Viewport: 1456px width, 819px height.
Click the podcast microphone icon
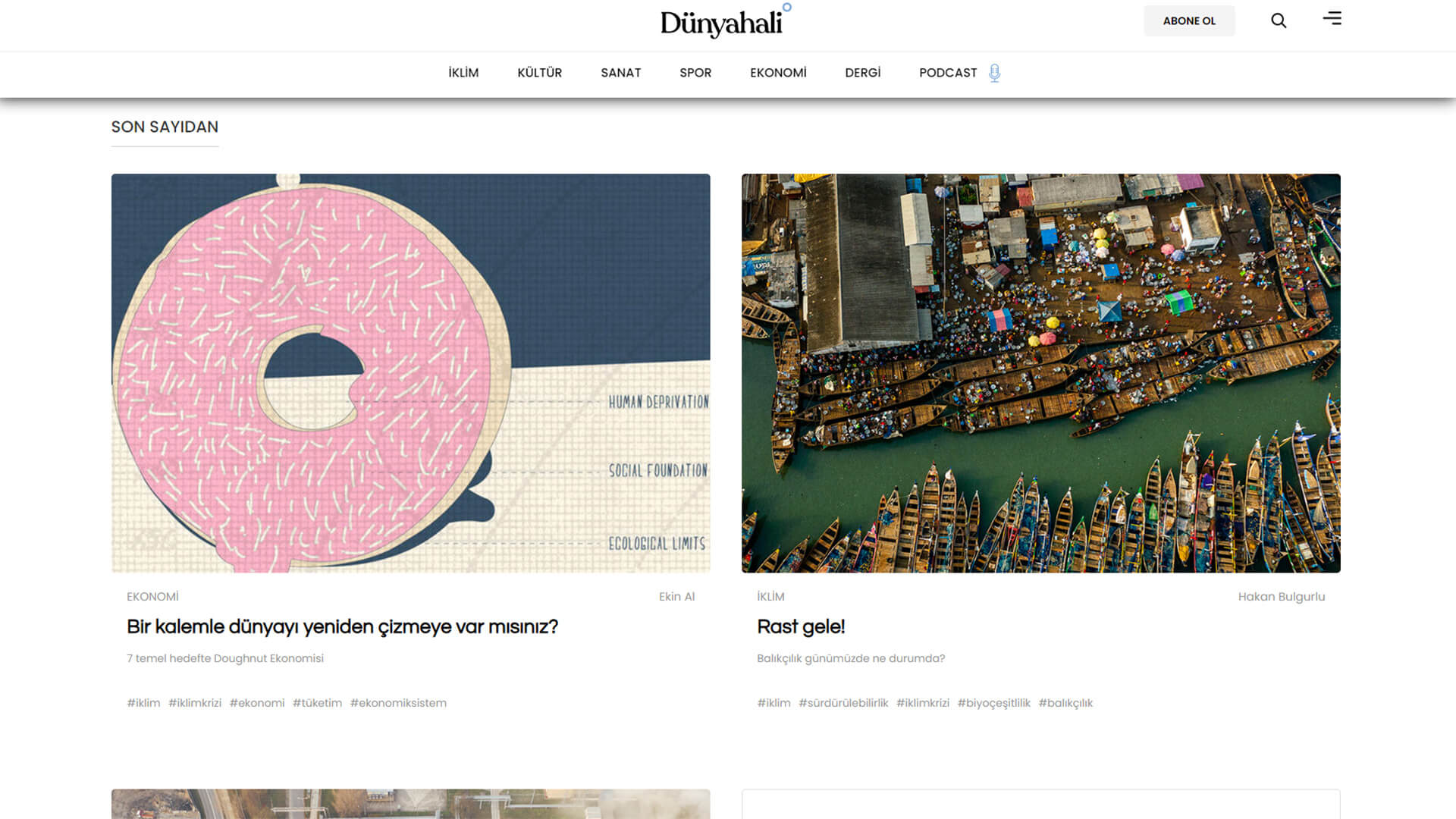(x=994, y=73)
